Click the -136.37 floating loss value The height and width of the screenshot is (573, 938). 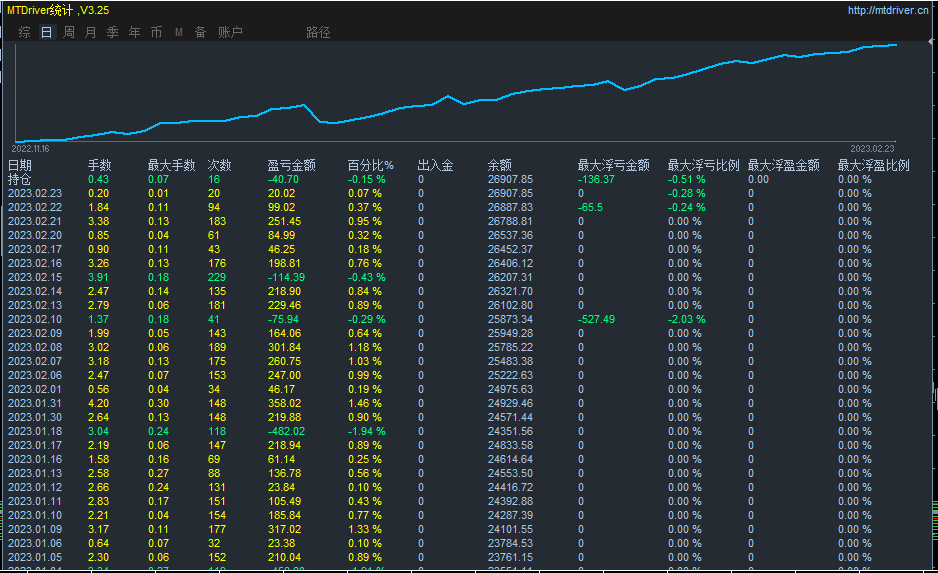point(596,179)
